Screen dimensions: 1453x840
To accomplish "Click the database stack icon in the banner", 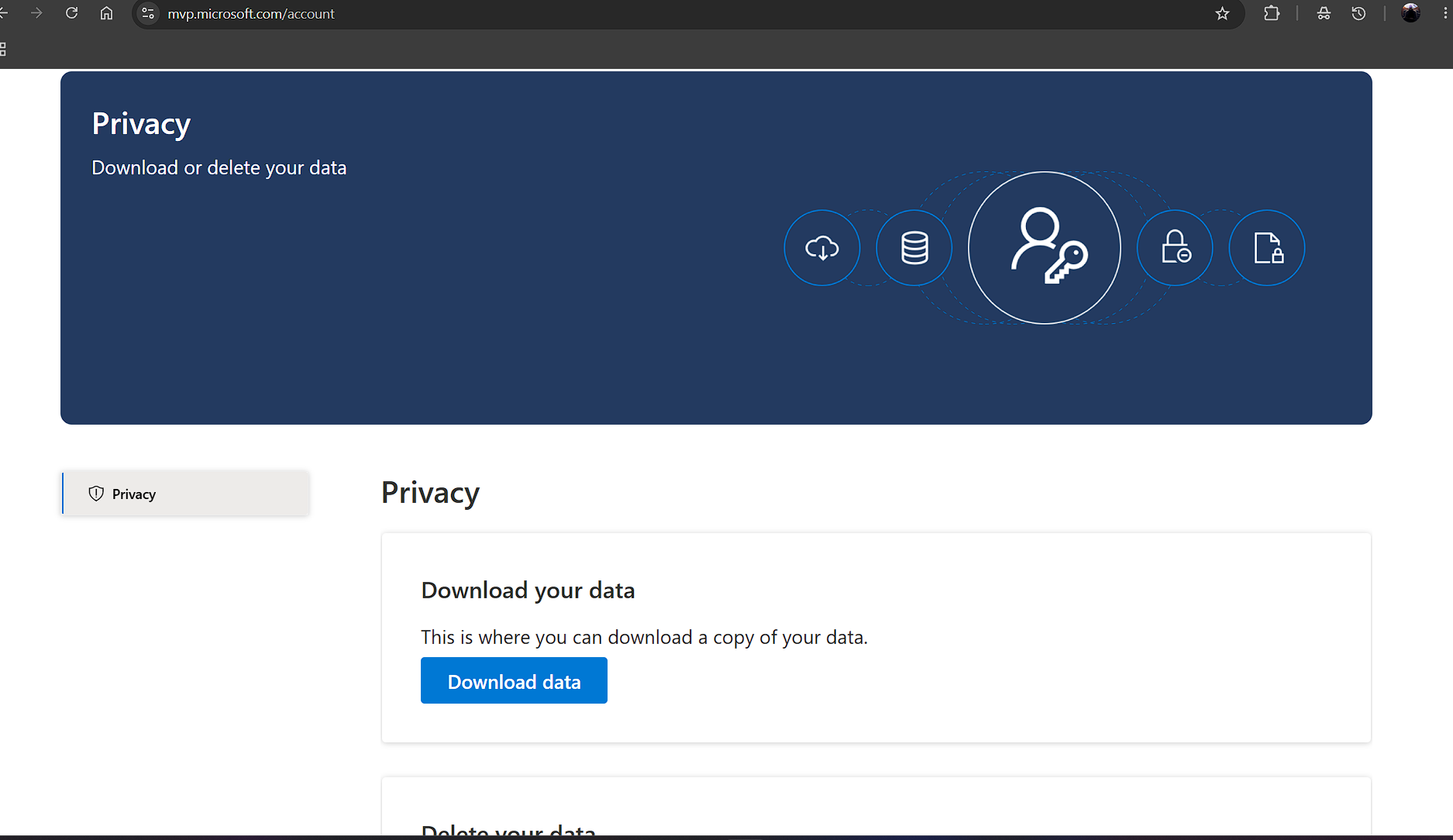I will tap(914, 248).
